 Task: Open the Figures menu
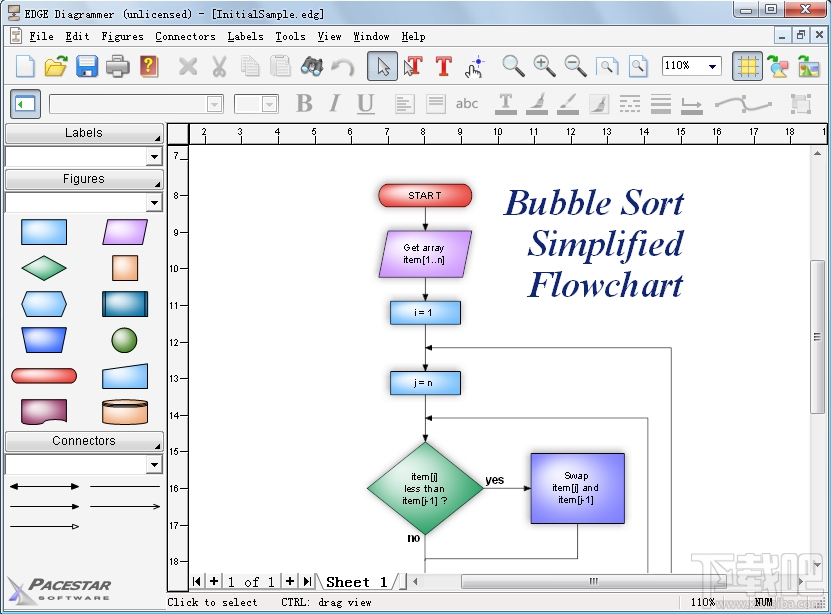coord(122,36)
